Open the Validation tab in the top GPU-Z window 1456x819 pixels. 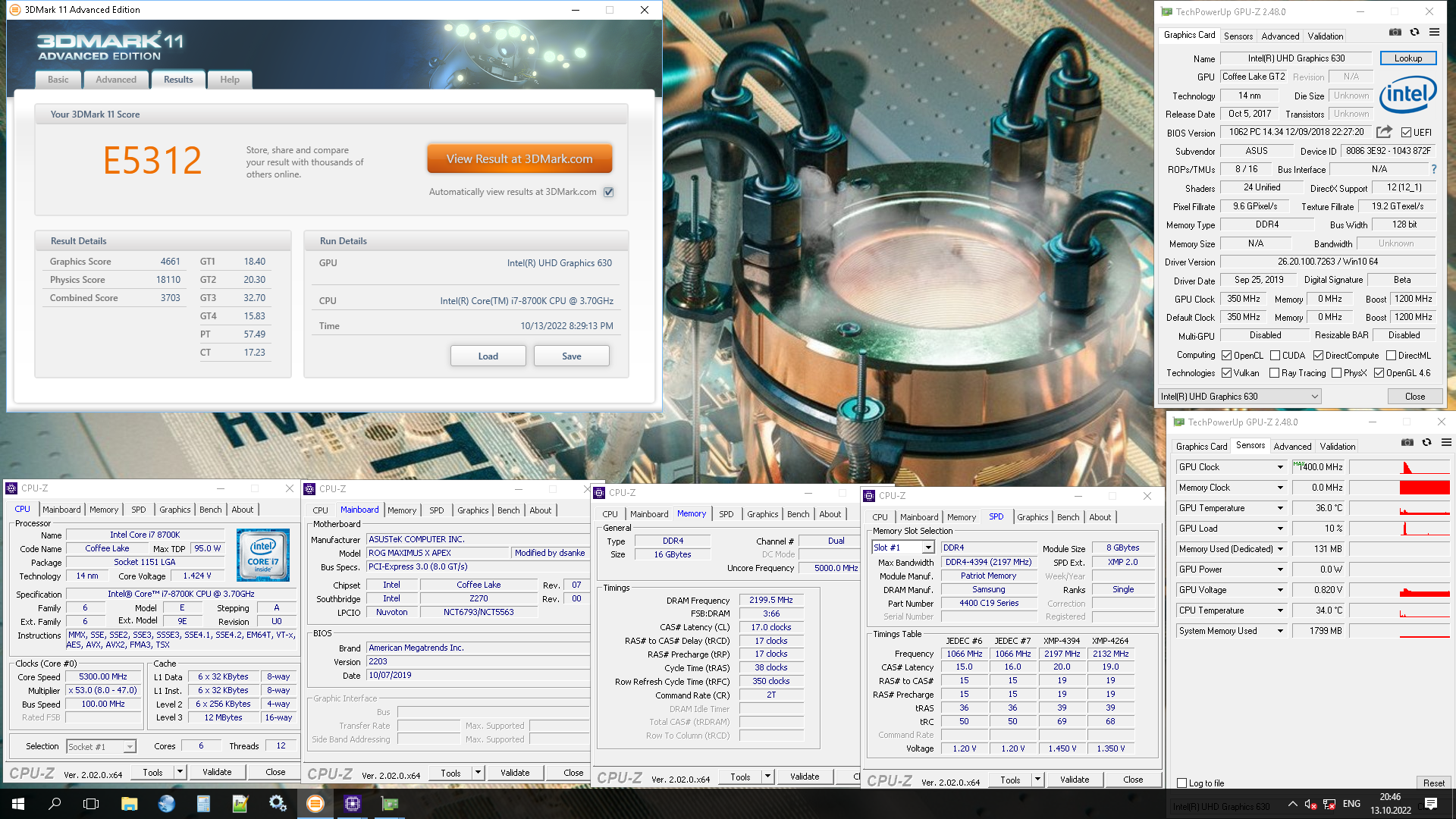[x=1325, y=36]
